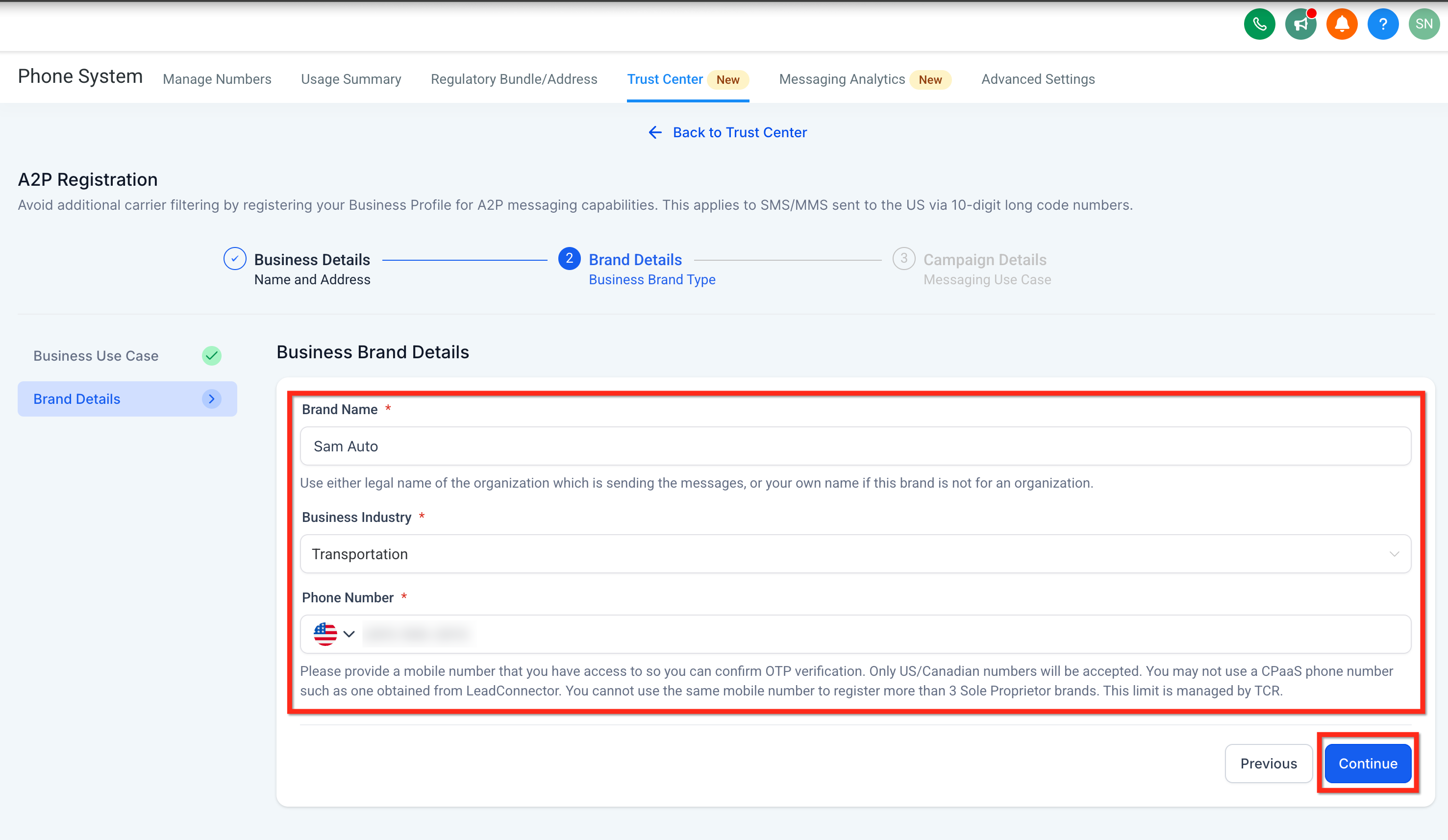Click the blue help question mark icon
The height and width of the screenshot is (840, 1448).
point(1382,24)
